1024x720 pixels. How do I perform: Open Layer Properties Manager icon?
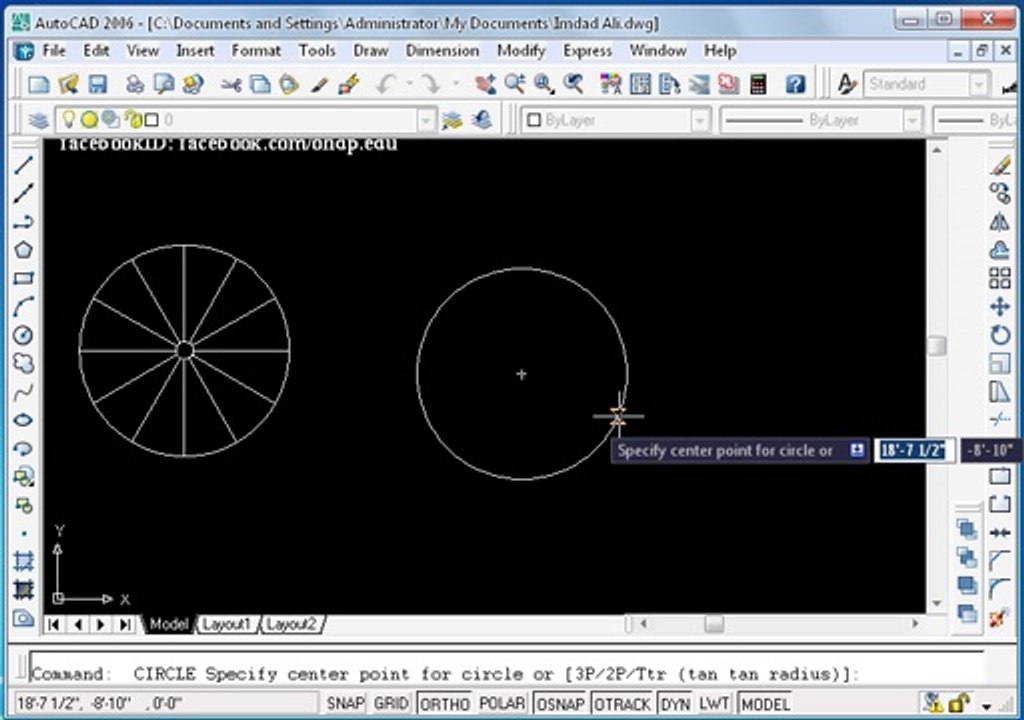[38, 120]
